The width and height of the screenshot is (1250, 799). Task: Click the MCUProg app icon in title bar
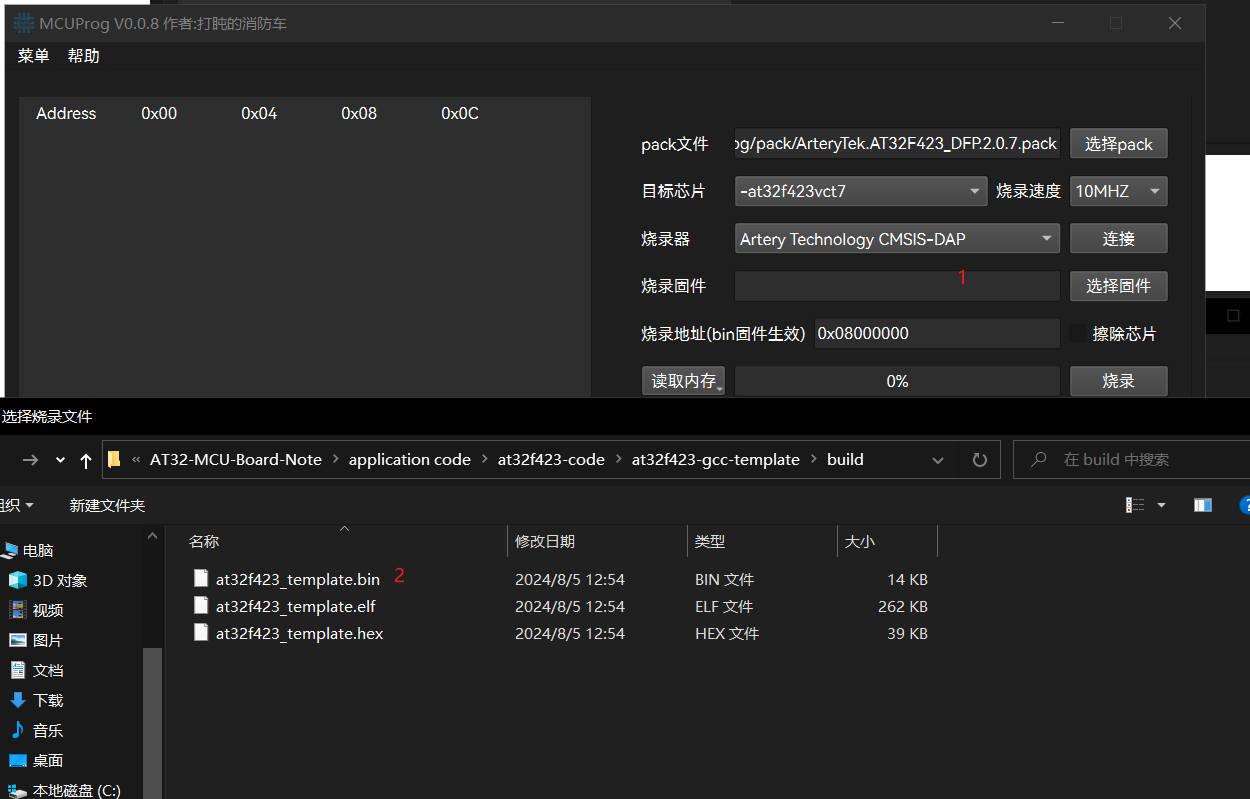click(22, 23)
